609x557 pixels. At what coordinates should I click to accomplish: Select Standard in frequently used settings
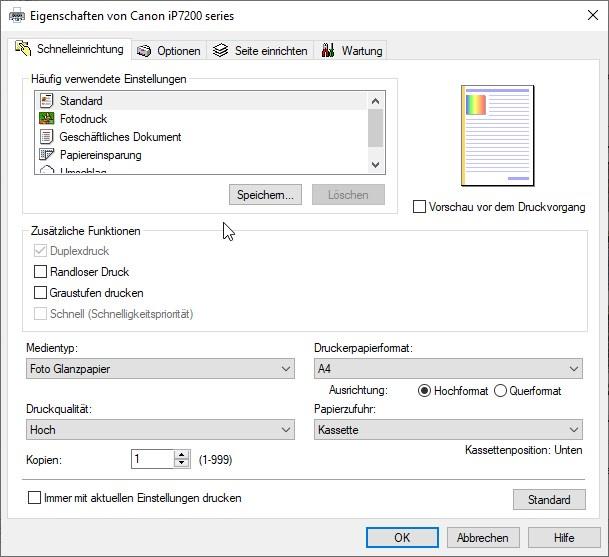pos(200,101)
